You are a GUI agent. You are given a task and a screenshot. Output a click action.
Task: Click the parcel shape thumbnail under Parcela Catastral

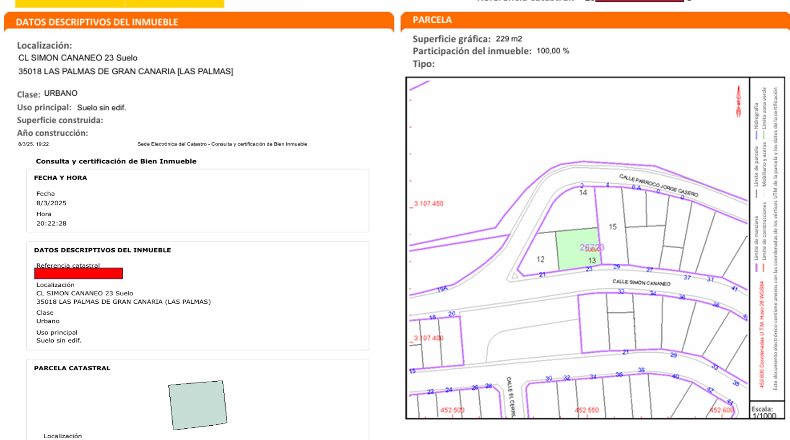click(x=198, y=405)
